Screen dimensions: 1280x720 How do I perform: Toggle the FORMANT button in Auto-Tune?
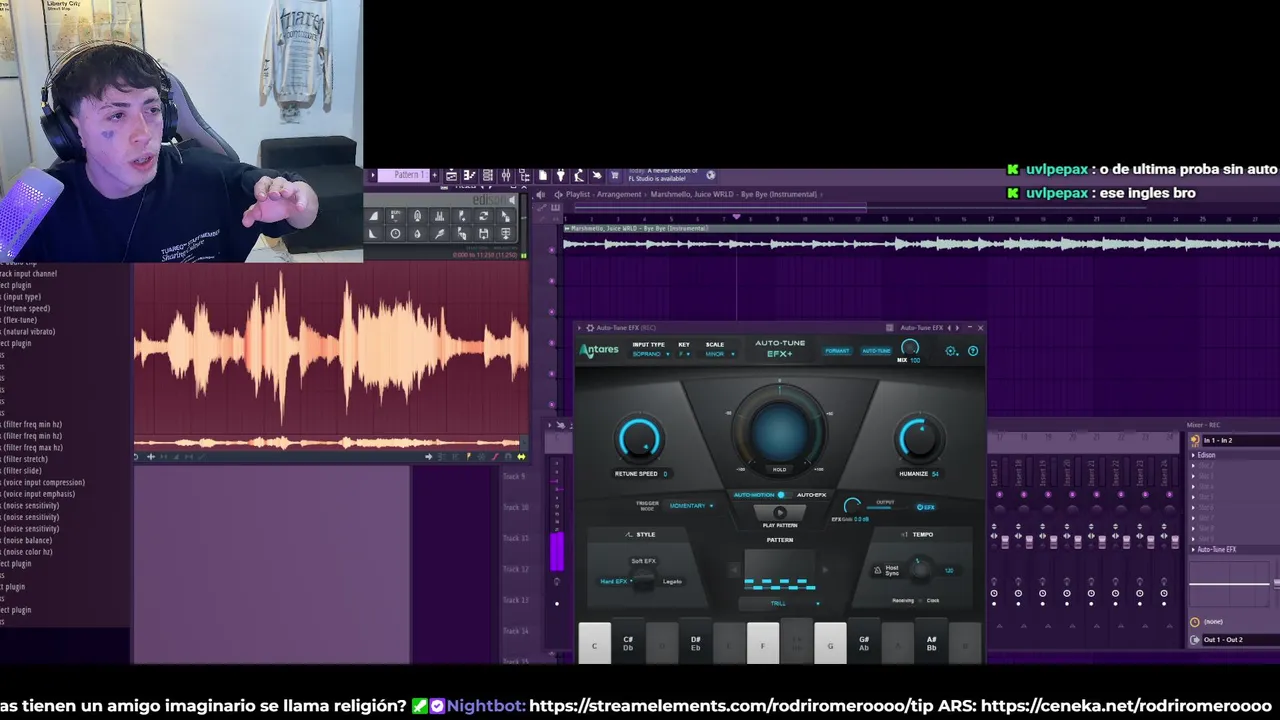[x=837, y=351]
